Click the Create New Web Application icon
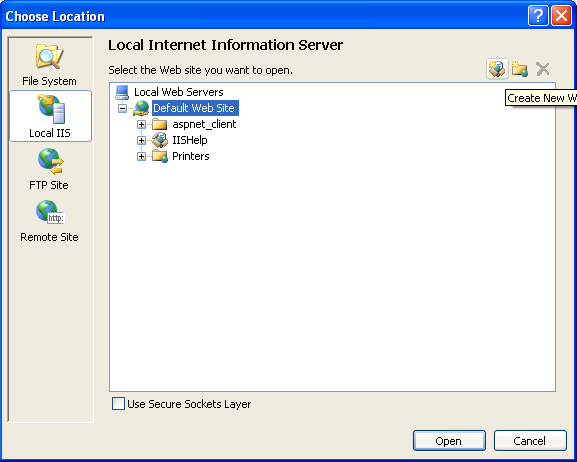Screen dimensions: 577x462 (x=497, y=69)
